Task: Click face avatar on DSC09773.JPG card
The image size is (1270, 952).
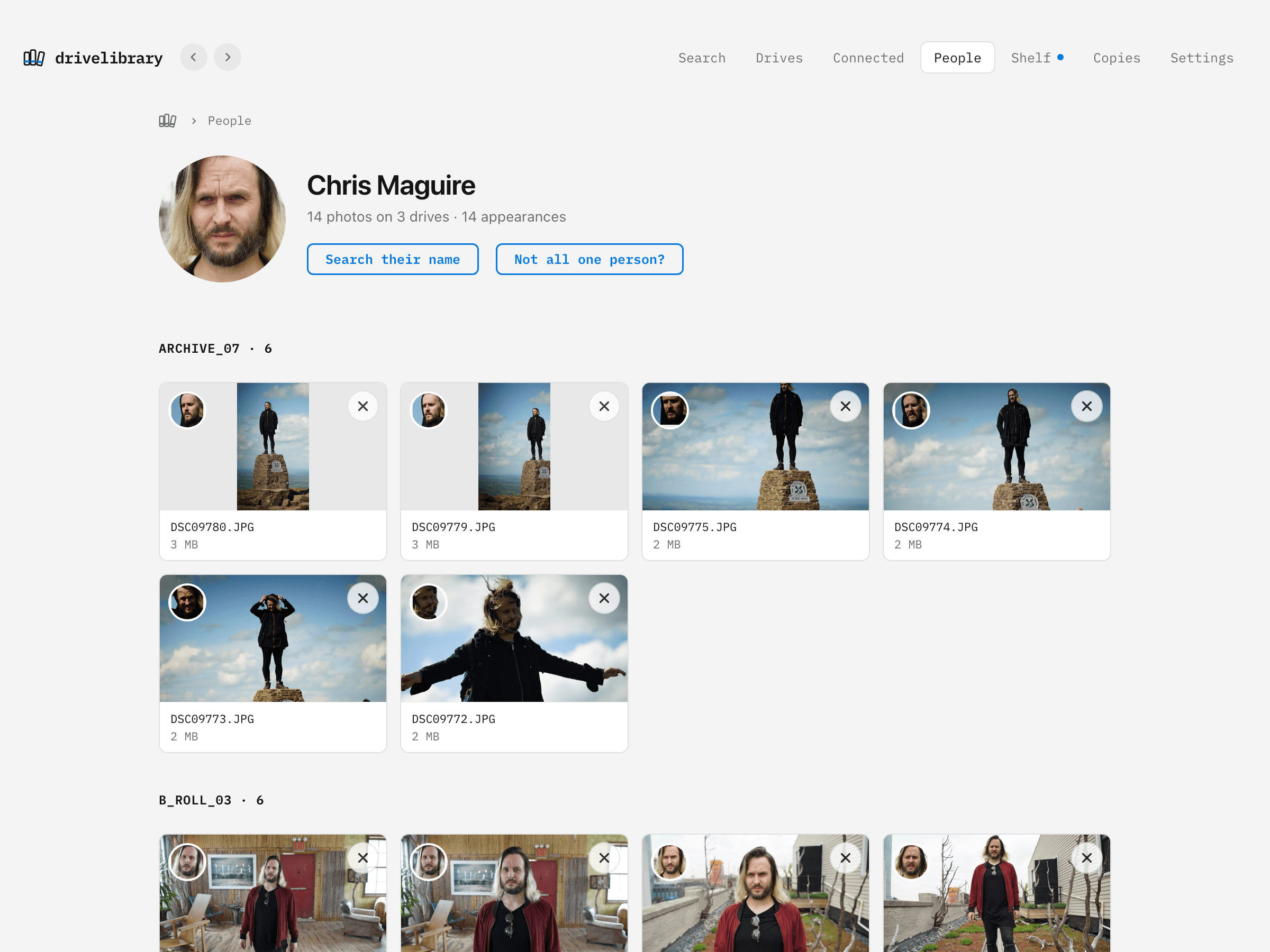Action: 187,602
